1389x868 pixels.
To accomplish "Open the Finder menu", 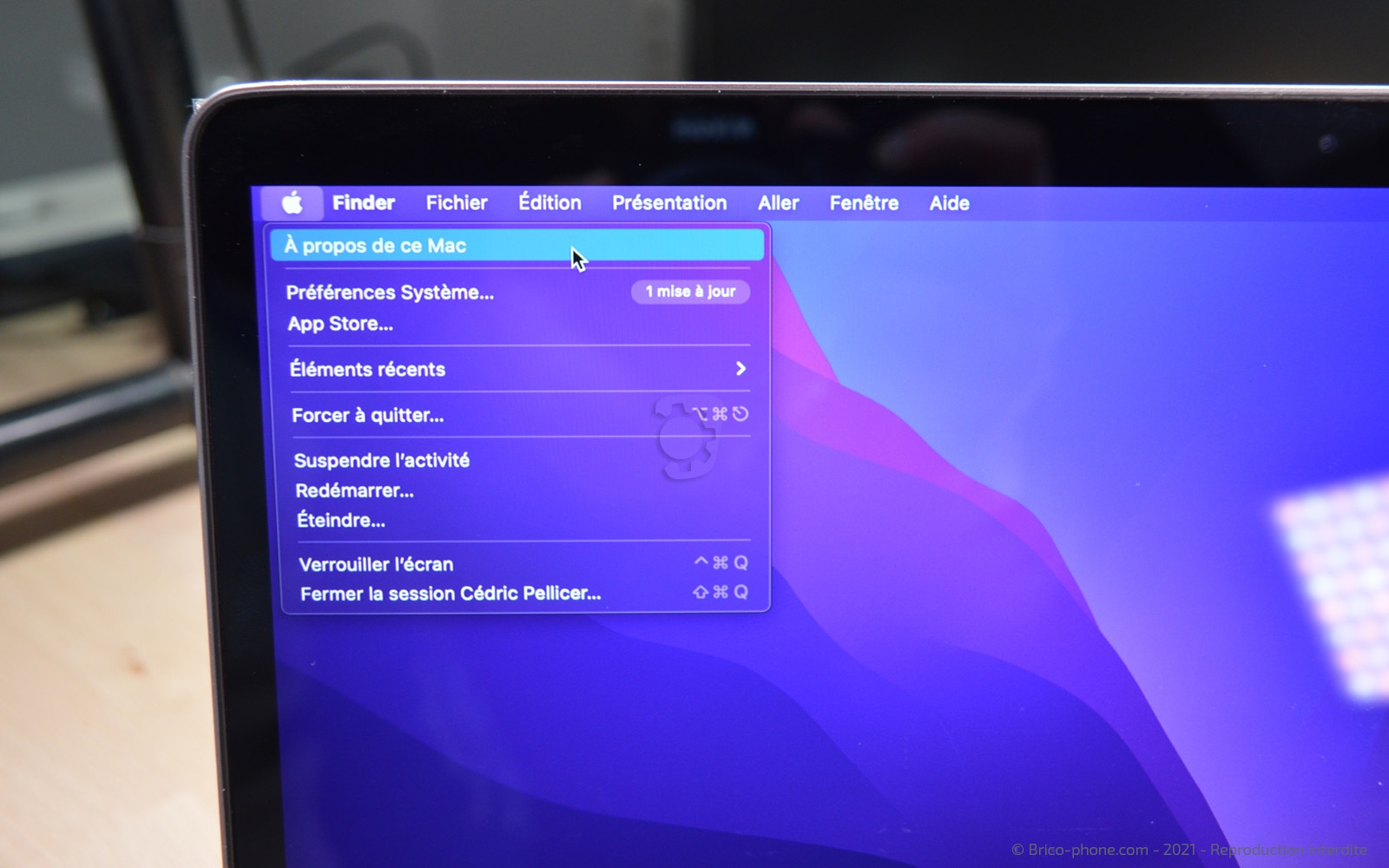I will tap(363, 203).
